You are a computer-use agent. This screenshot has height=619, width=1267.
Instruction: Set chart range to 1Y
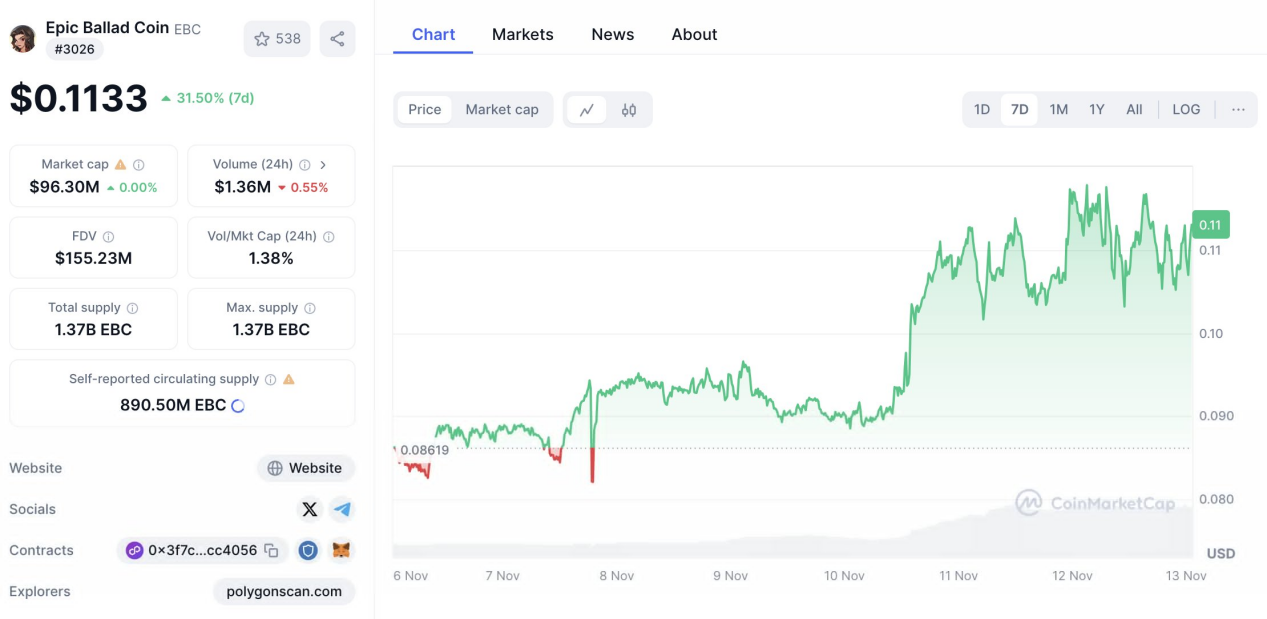coord(1097,110)
